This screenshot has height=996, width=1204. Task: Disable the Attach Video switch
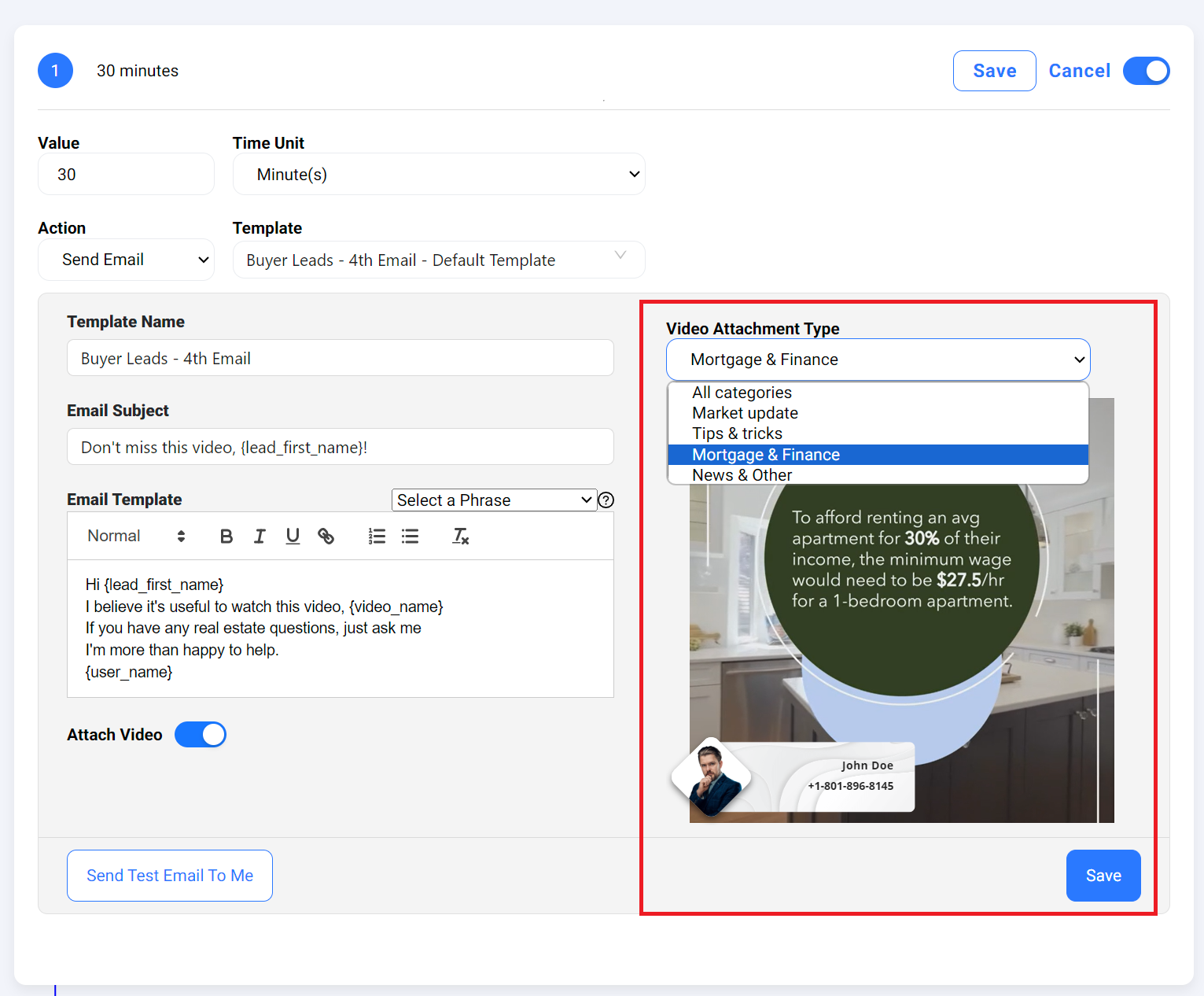[201, 735]
